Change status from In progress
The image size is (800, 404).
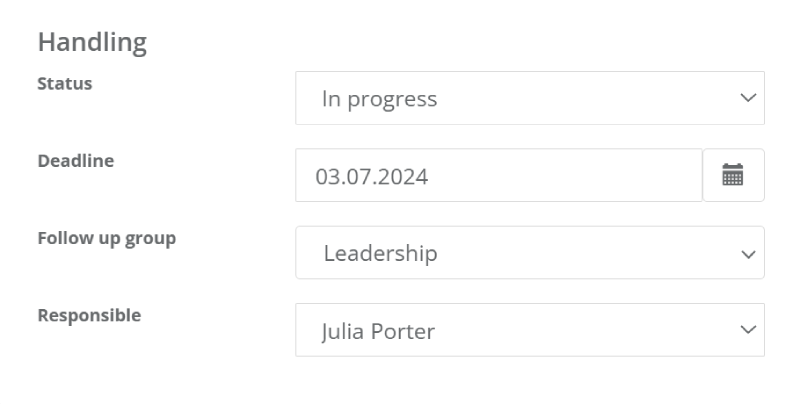pos(530,98)
